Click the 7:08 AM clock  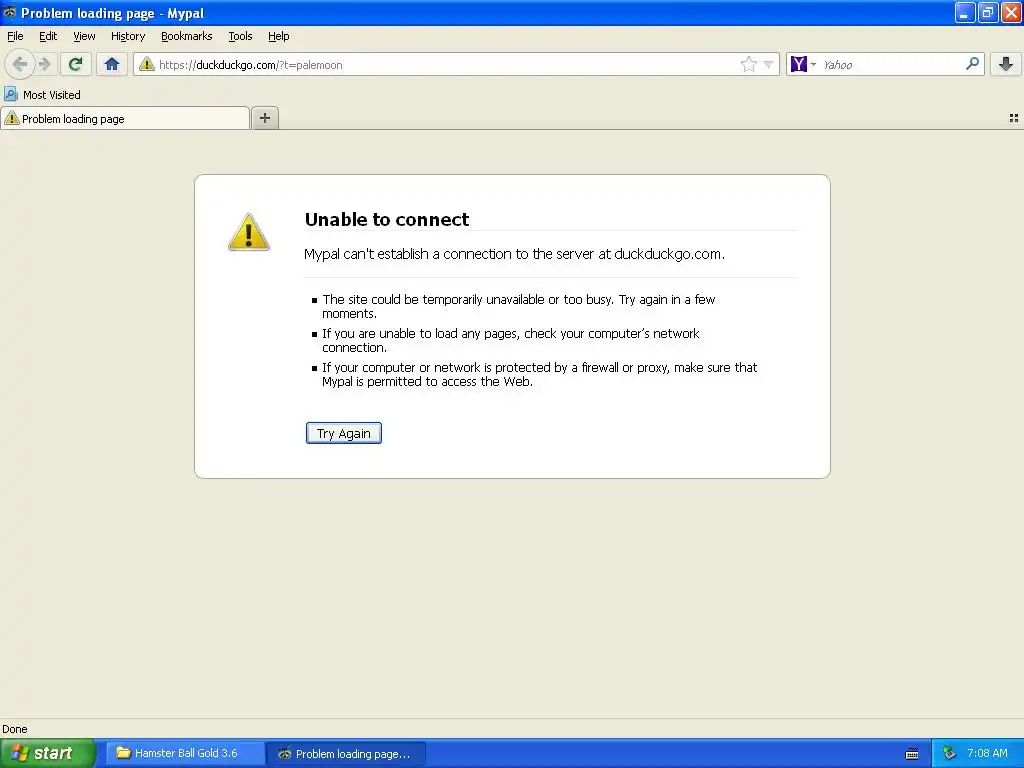[x=987, y=753]
